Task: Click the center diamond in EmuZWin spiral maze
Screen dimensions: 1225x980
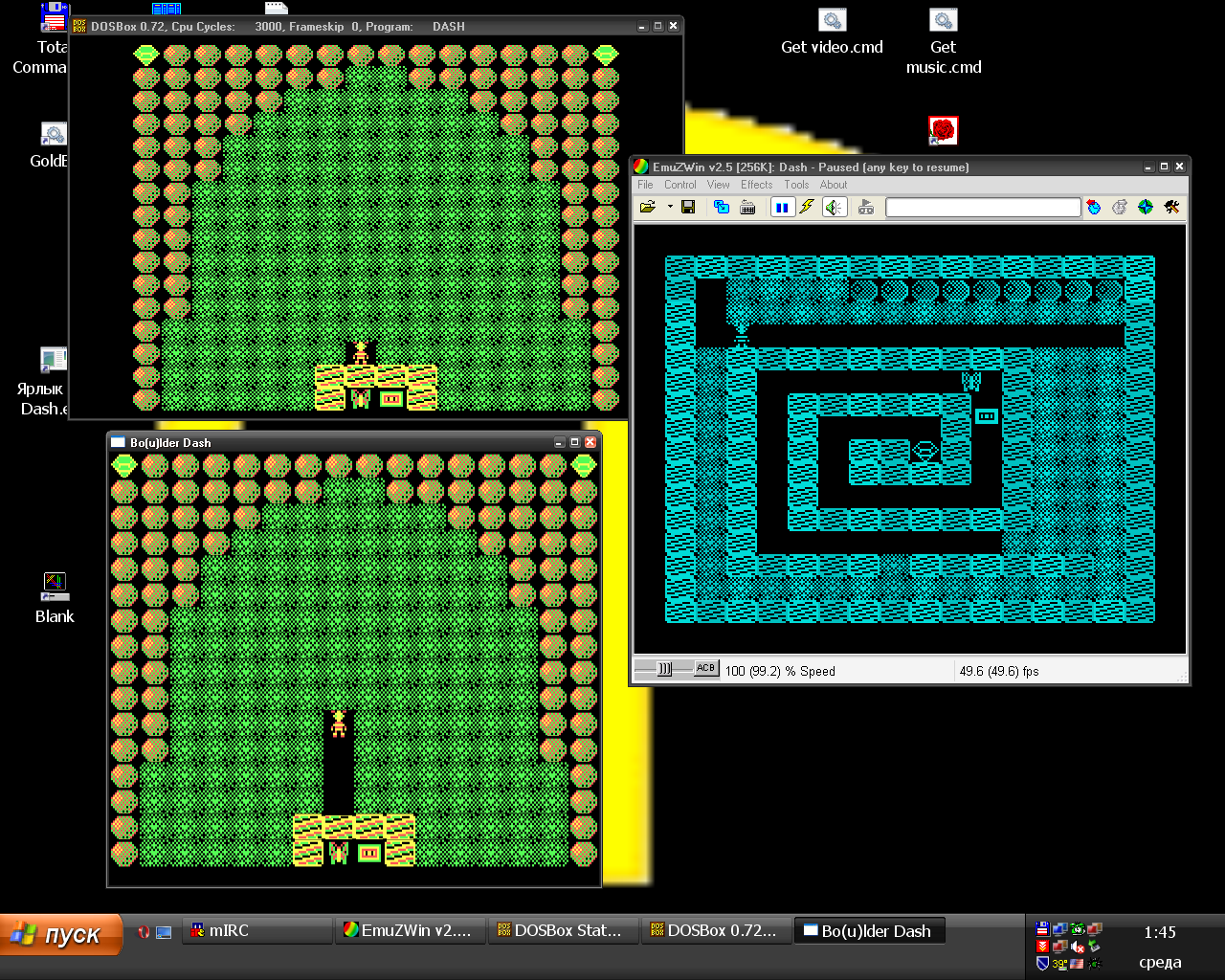Action: [x=925, y=450]
